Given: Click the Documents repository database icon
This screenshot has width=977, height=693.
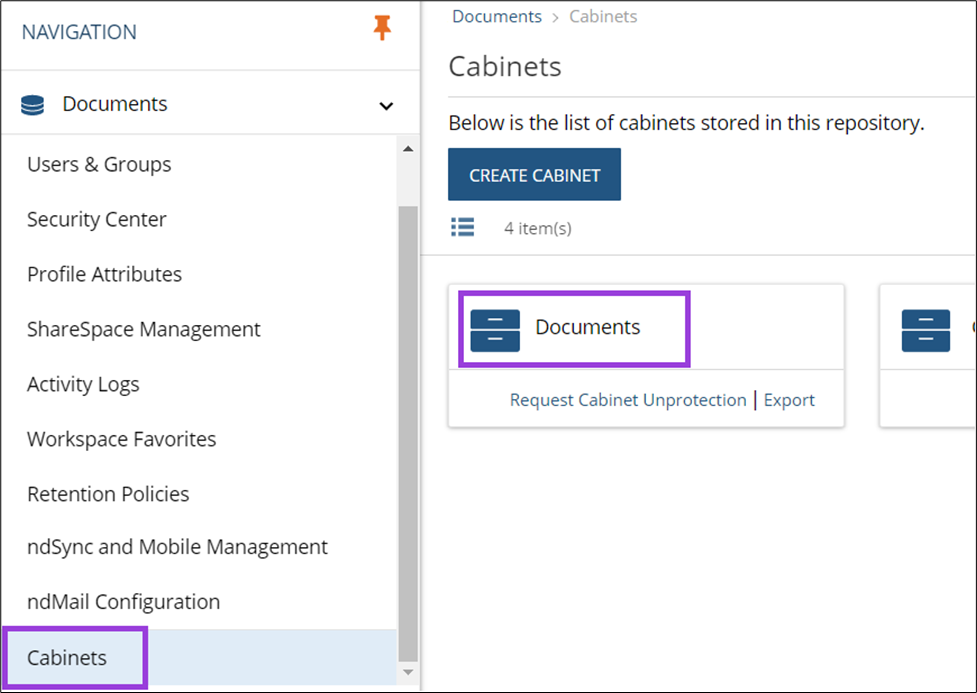Looking at the screenshot, I should (33, 105).
